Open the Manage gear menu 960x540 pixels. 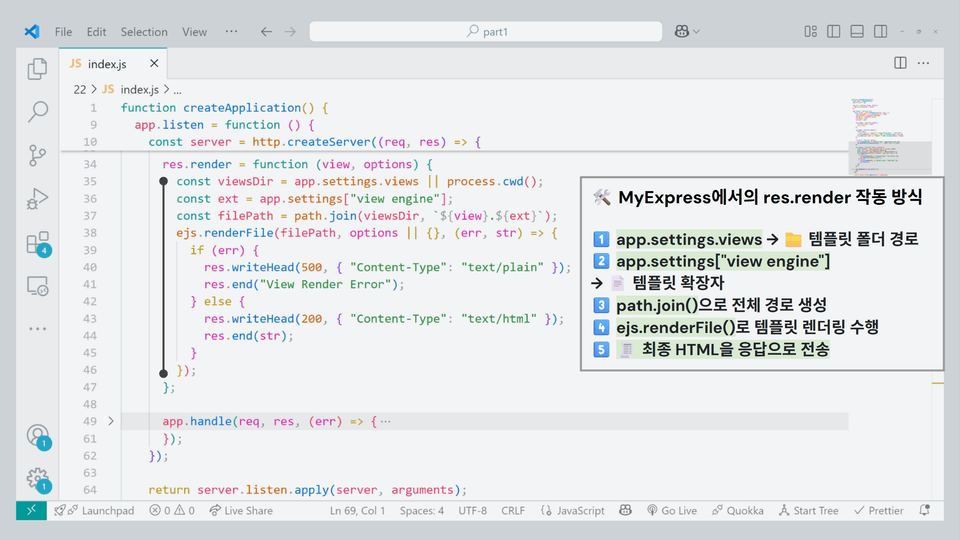[38, 479]
